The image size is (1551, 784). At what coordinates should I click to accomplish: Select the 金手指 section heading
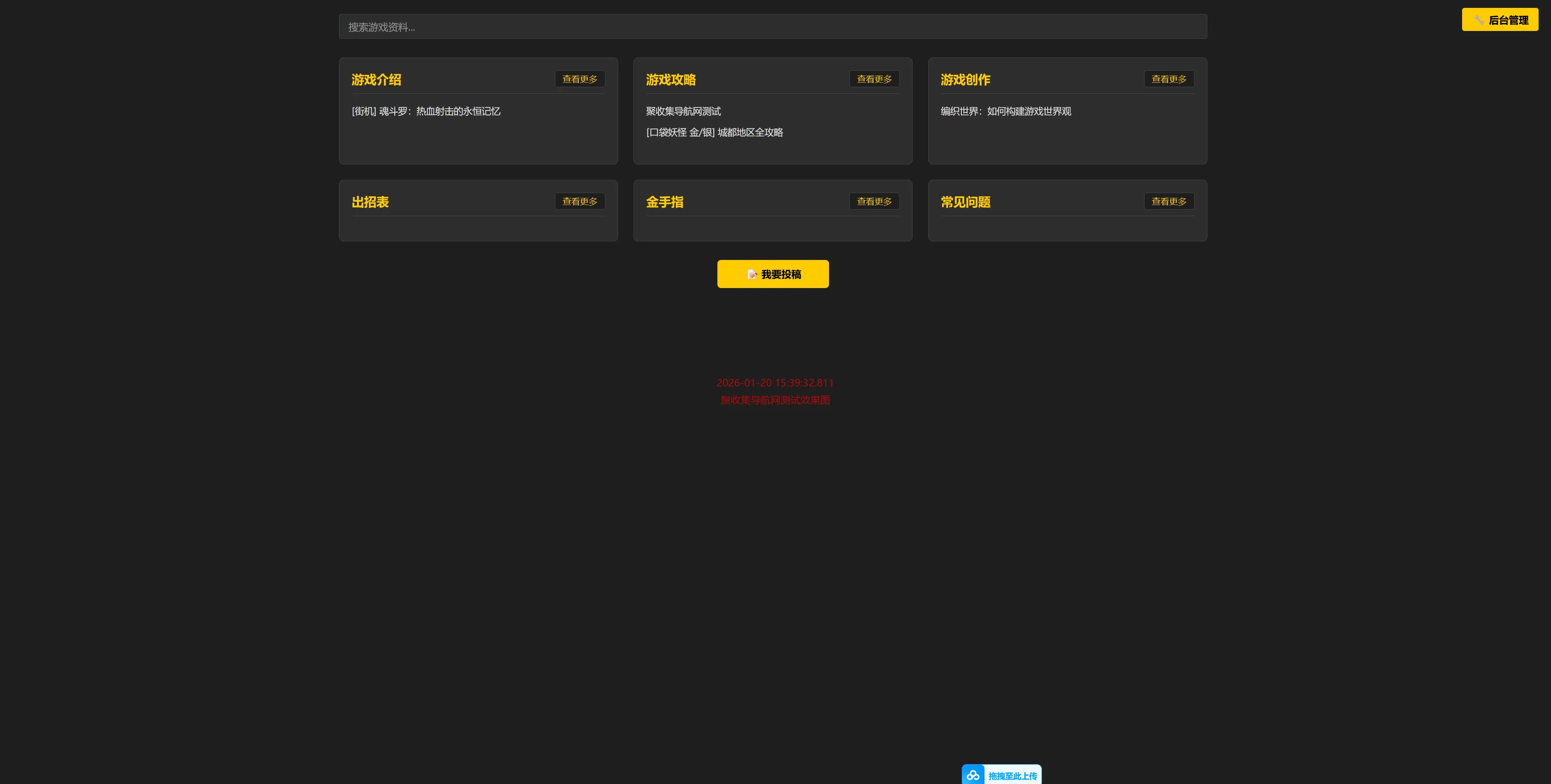664,202
